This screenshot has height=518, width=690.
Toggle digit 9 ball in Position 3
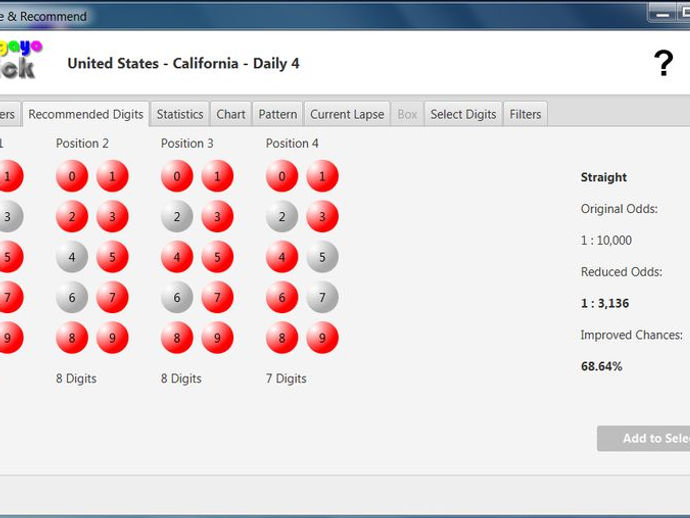point(217,338)
